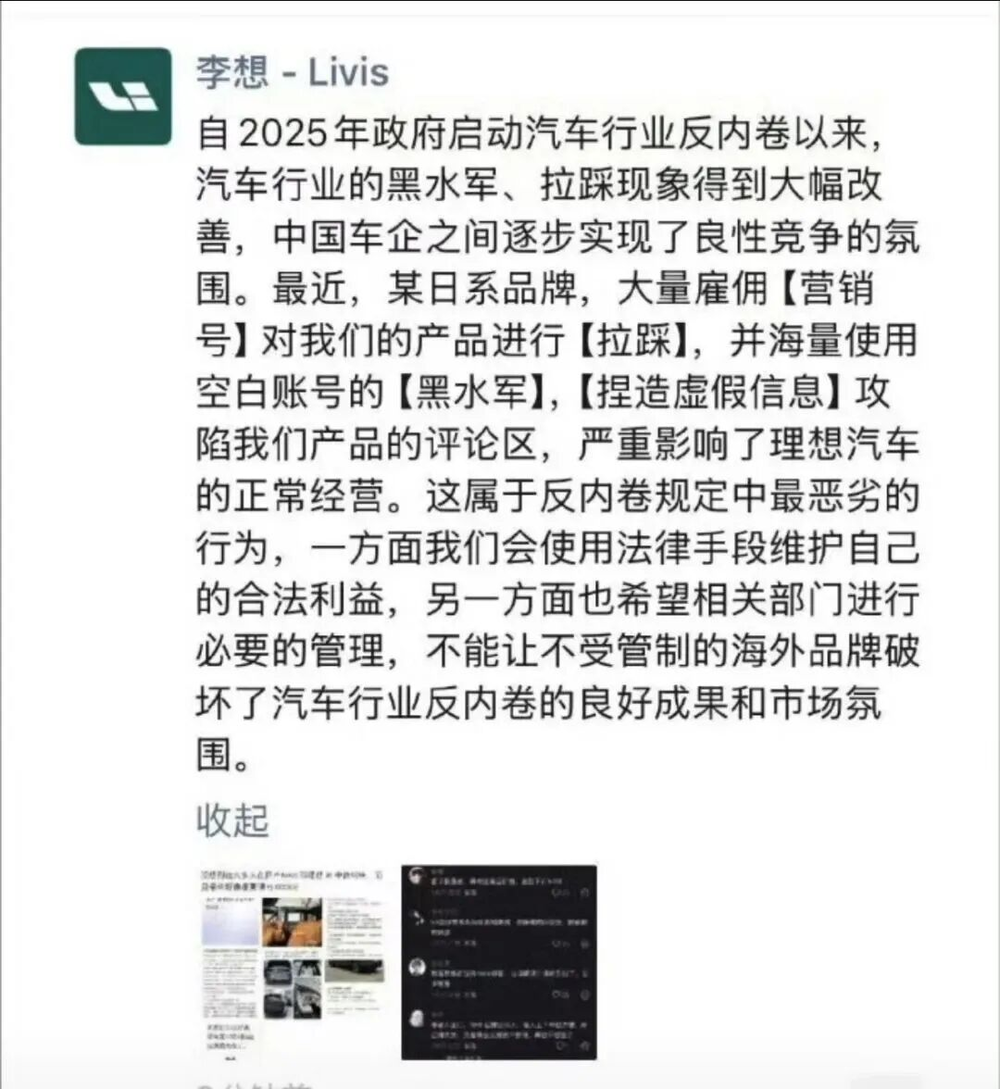Select second commenter avatar in dark screenshot
The width and height of the screenshot is (1000, 1089).
coord(418,918)
